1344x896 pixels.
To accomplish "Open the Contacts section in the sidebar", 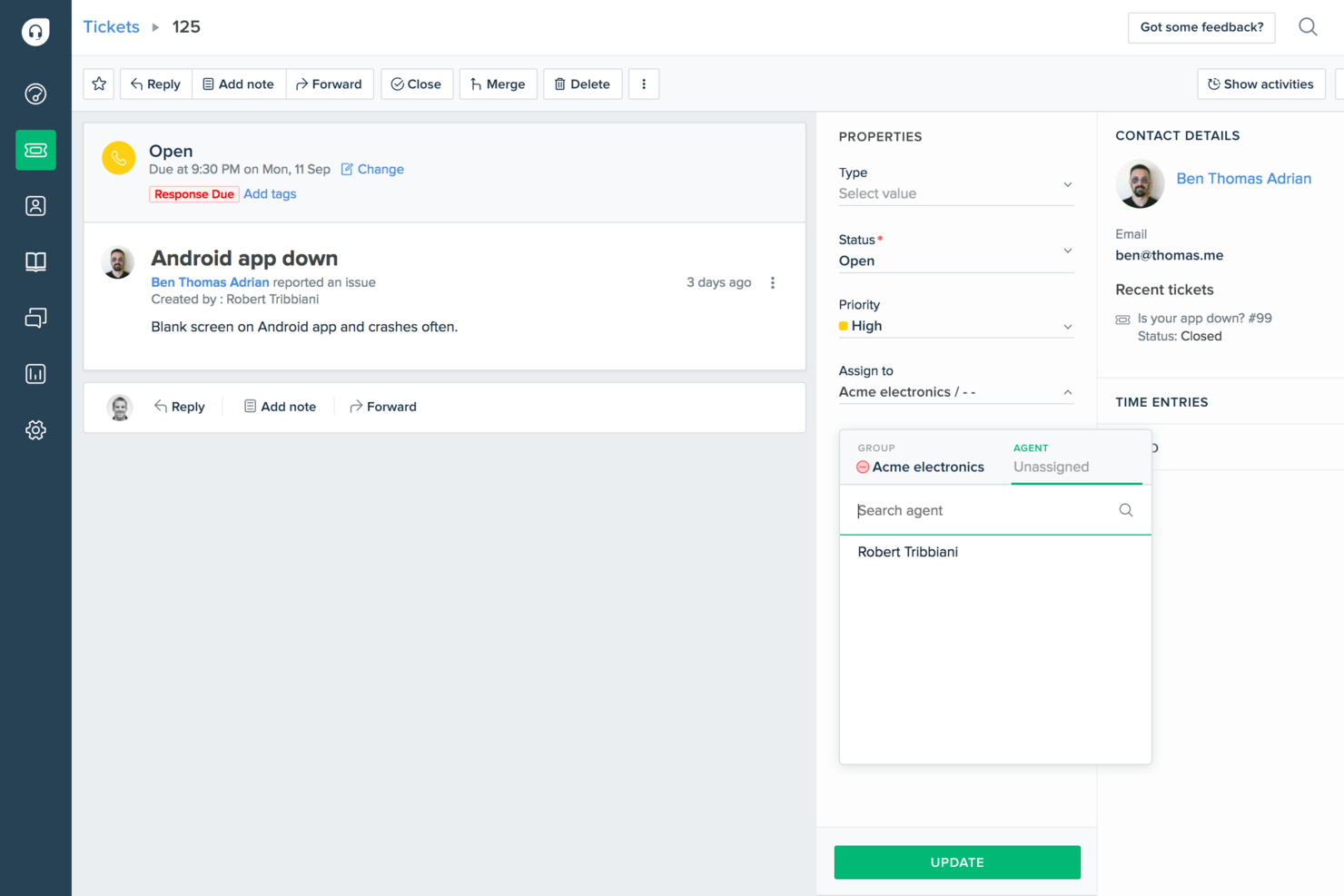I will [x=35, y=205].
